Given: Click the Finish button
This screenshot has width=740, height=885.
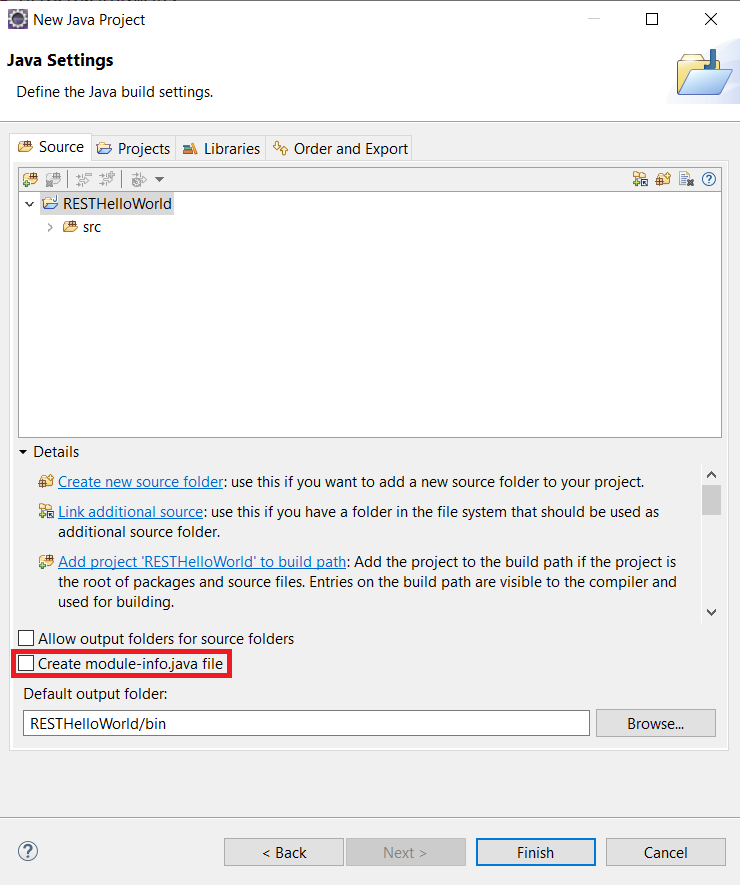Looking at the screenshot, I should click(535, 852).
